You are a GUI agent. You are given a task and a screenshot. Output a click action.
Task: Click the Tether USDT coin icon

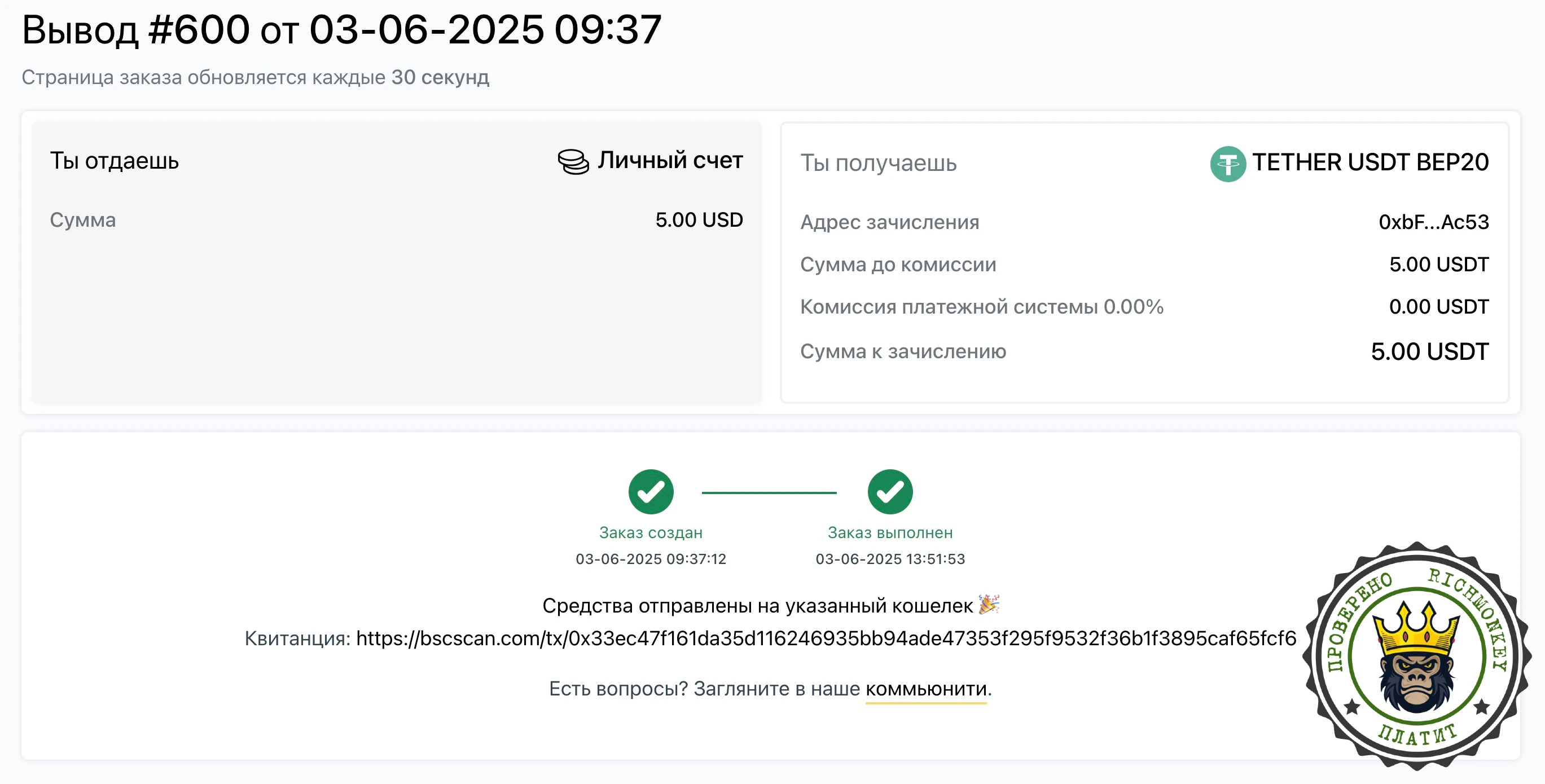[1228, 163]
